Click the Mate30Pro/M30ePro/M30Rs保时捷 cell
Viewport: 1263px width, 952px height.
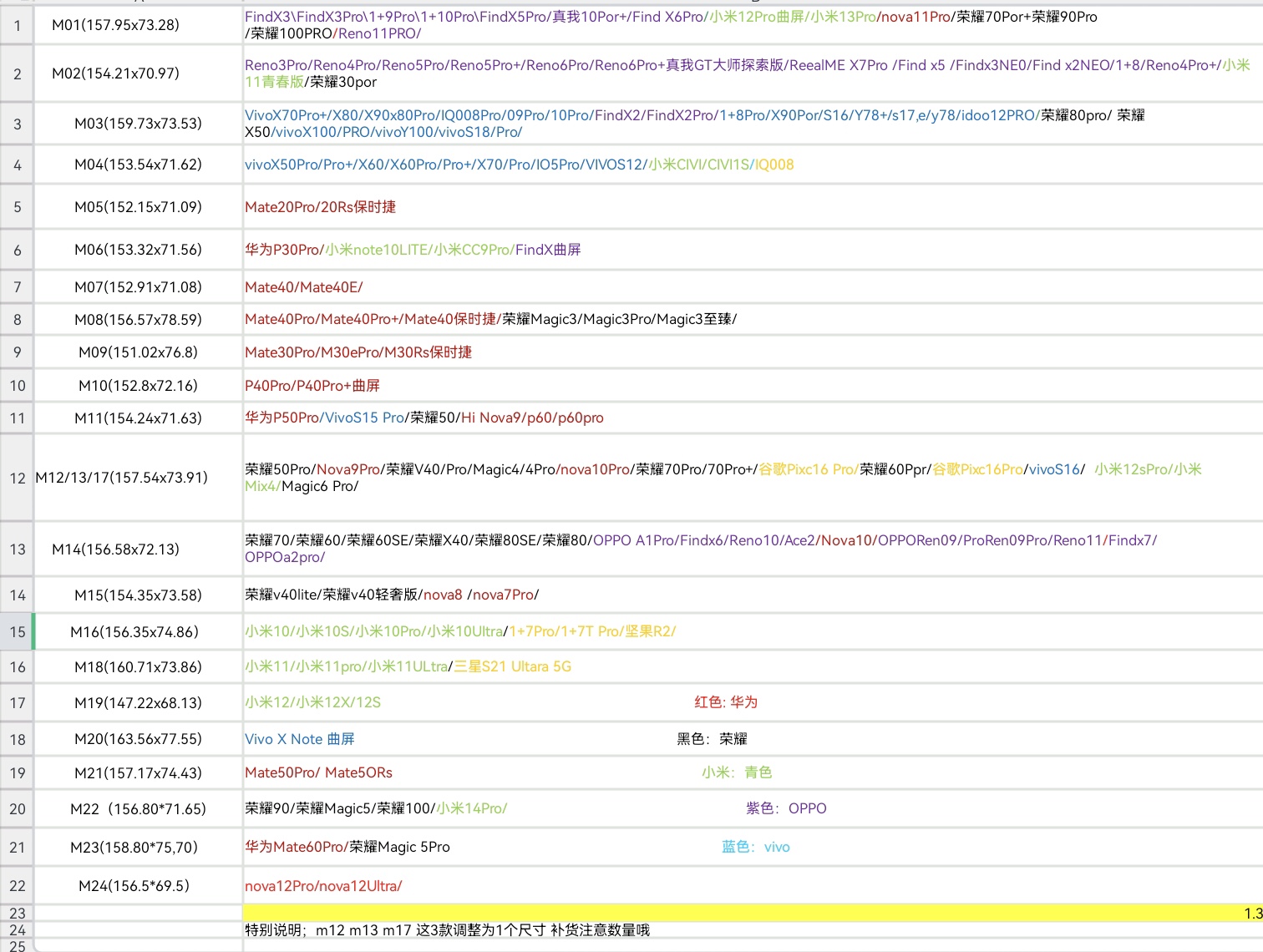click(752, 352)
